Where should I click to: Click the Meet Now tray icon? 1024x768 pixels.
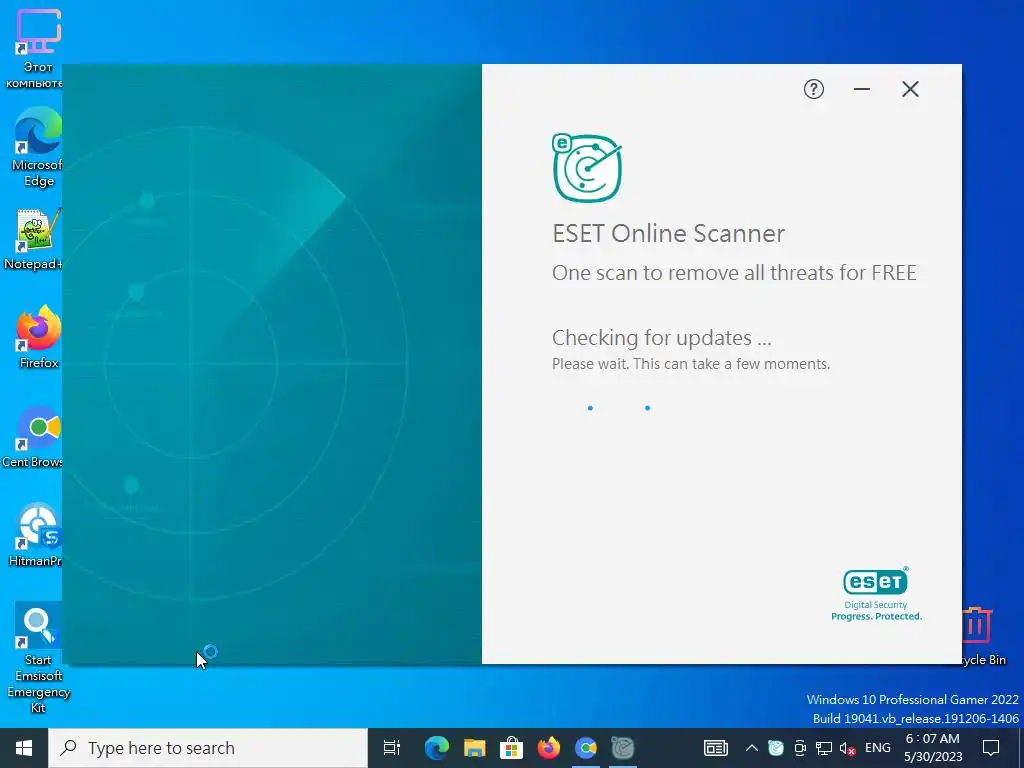(799, 748)
